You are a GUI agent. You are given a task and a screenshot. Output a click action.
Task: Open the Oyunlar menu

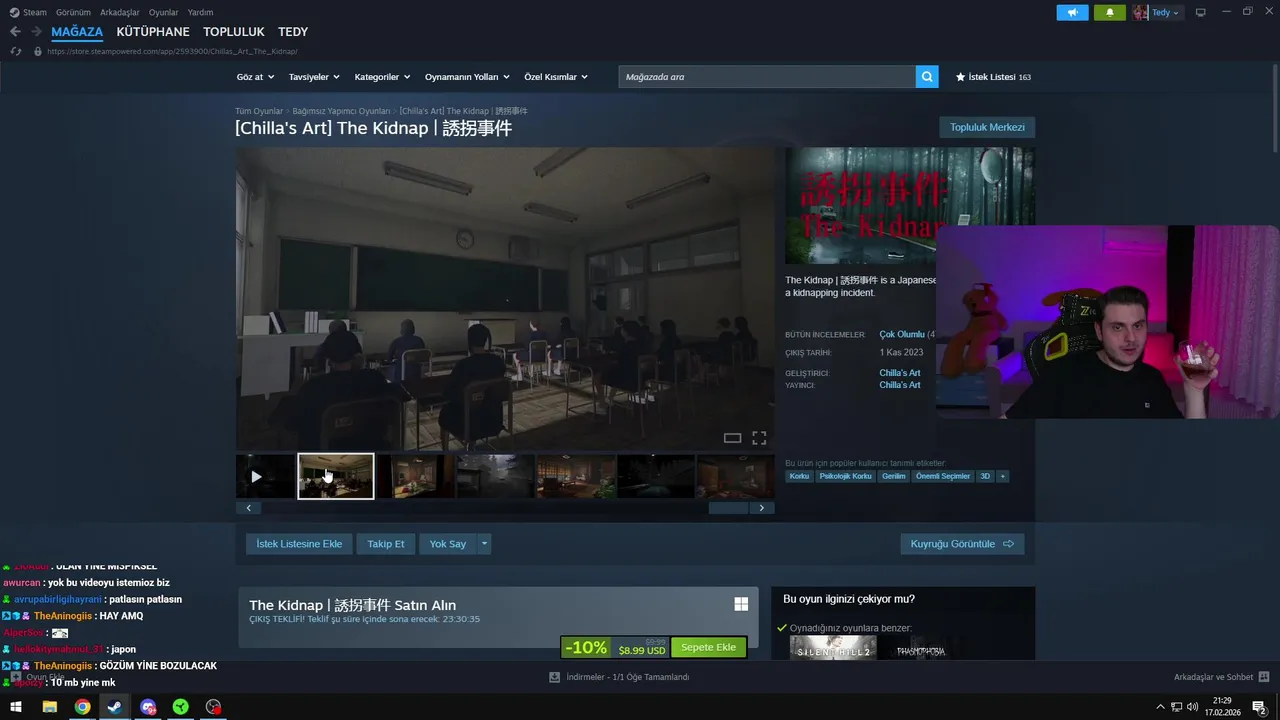(x=163, y=12)
